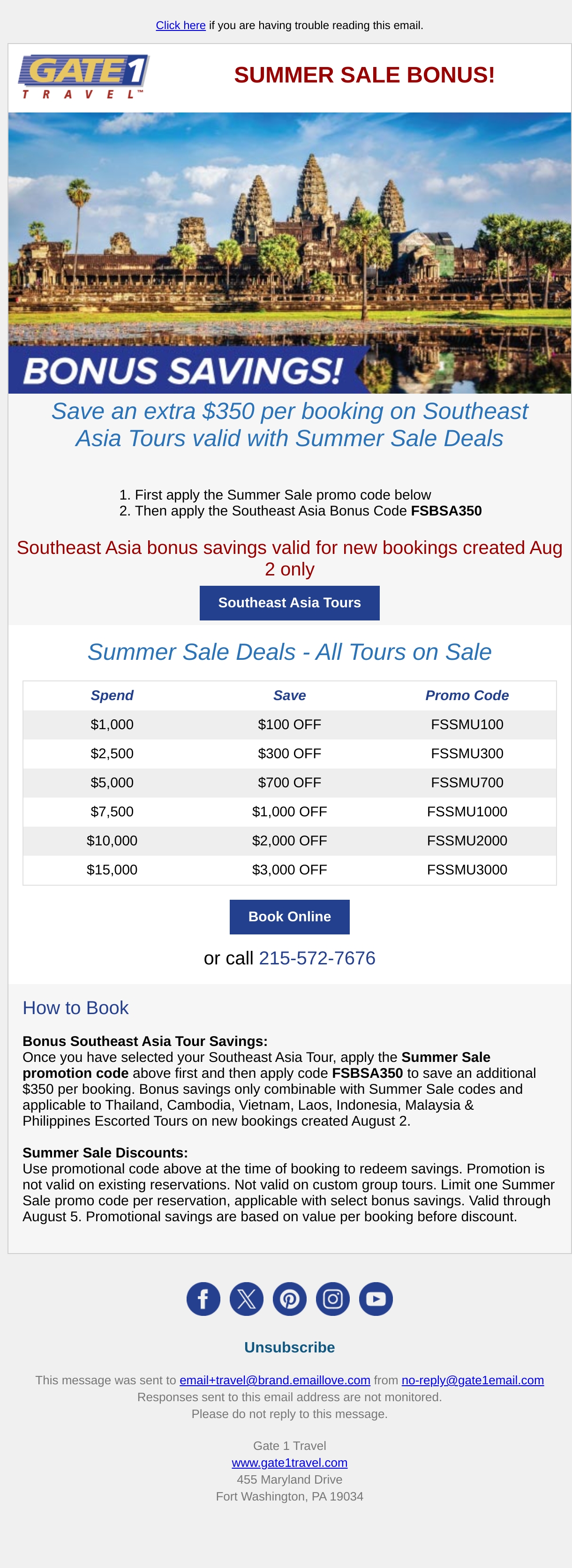This screenshot has height=1568, width=572.
Task: Click the 'Save an extra $350' headline
Action: (x=289, y=425)
